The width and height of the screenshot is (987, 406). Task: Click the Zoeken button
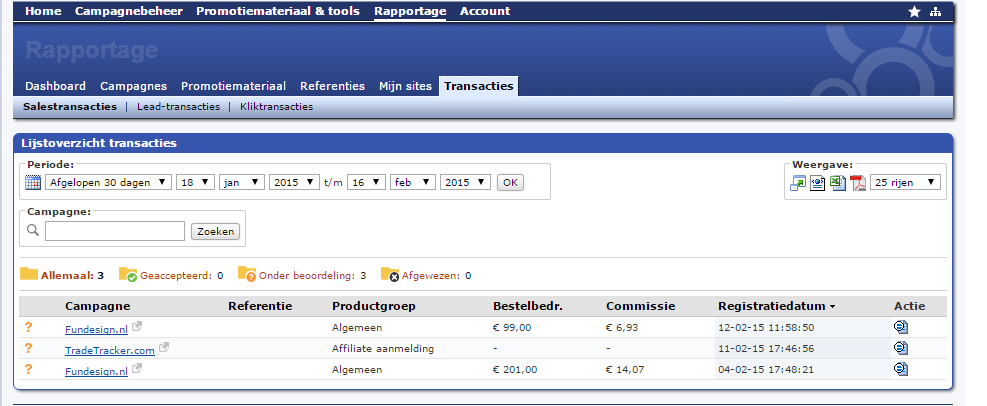[215, 232]
